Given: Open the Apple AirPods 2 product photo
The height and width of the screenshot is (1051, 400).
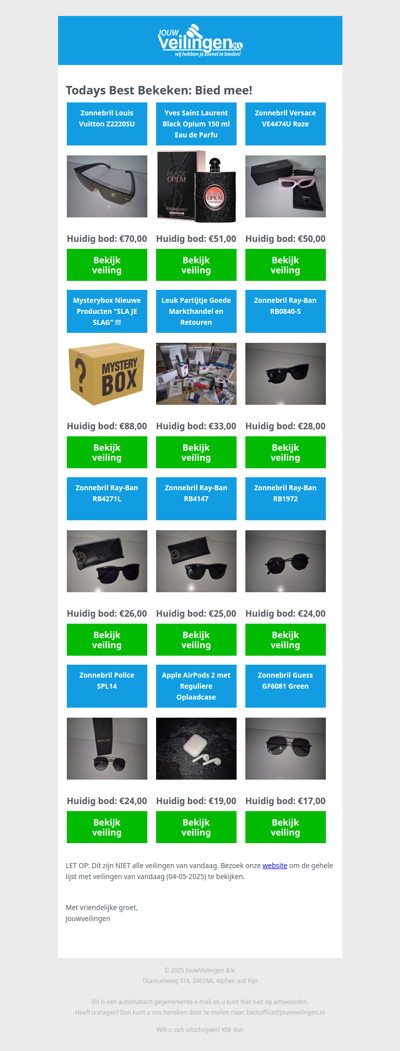Looking at the screenshot, I should [196, 749].
